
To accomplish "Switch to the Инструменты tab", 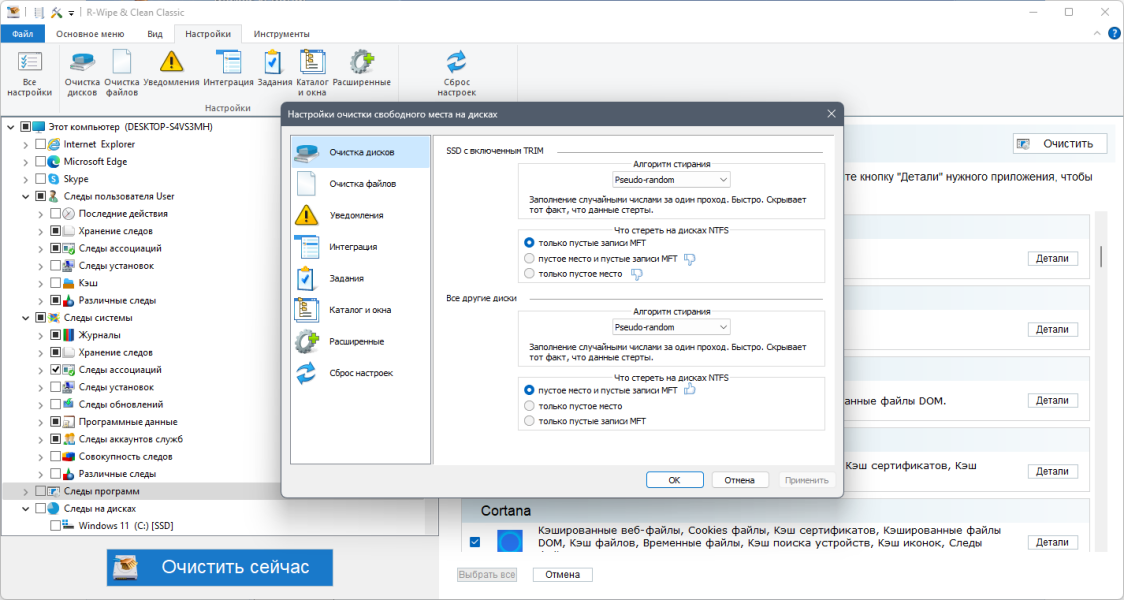I will click(282, 34).
